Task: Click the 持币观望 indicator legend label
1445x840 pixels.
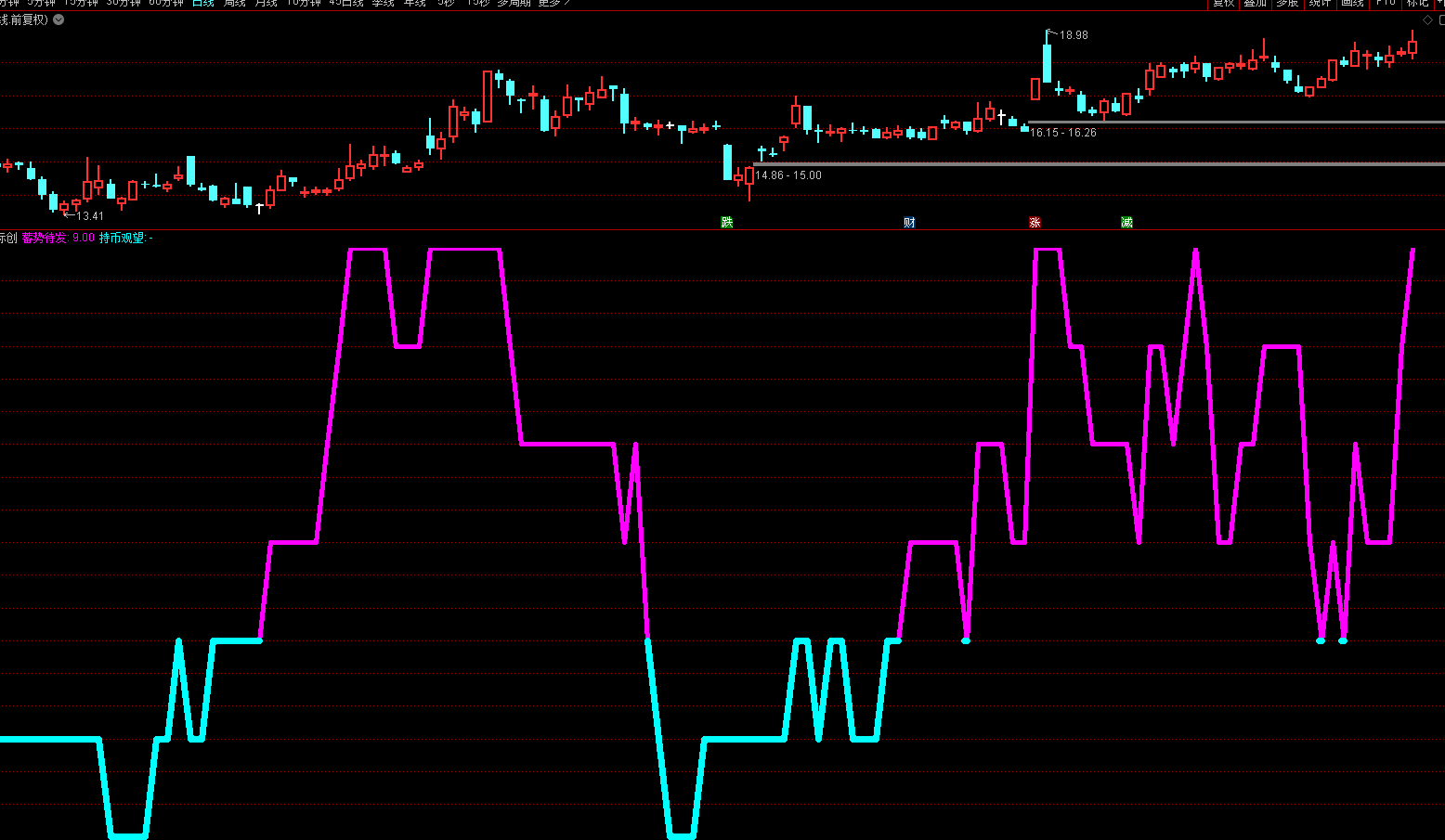Action: (122, 239)
